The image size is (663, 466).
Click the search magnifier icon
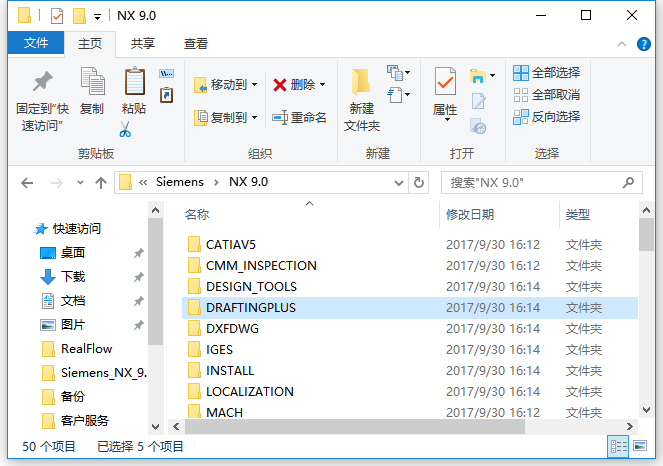point(629,183)
